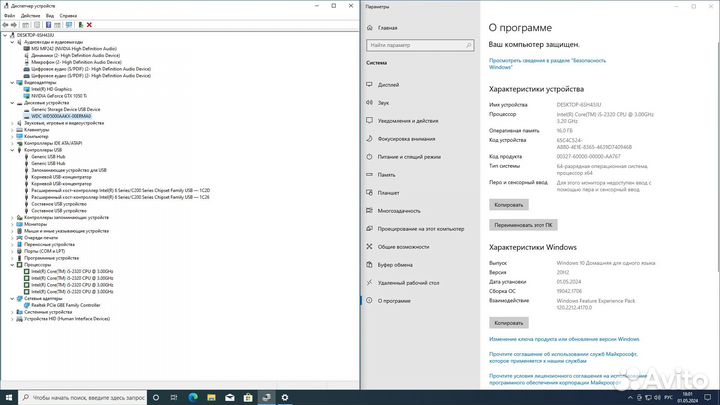Select Микрофон High Definition Audio Device
Screen dimensions: 720x405
(x=76, y=62)
